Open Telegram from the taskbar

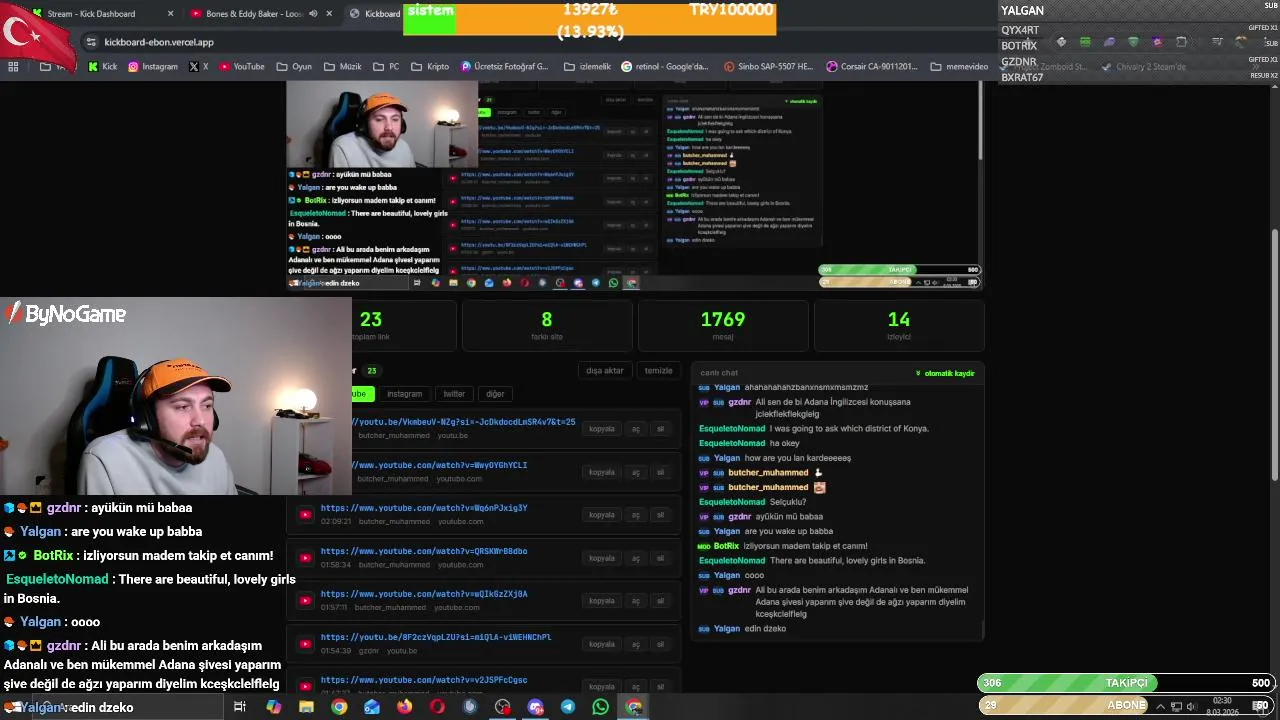tap(567, 707)
